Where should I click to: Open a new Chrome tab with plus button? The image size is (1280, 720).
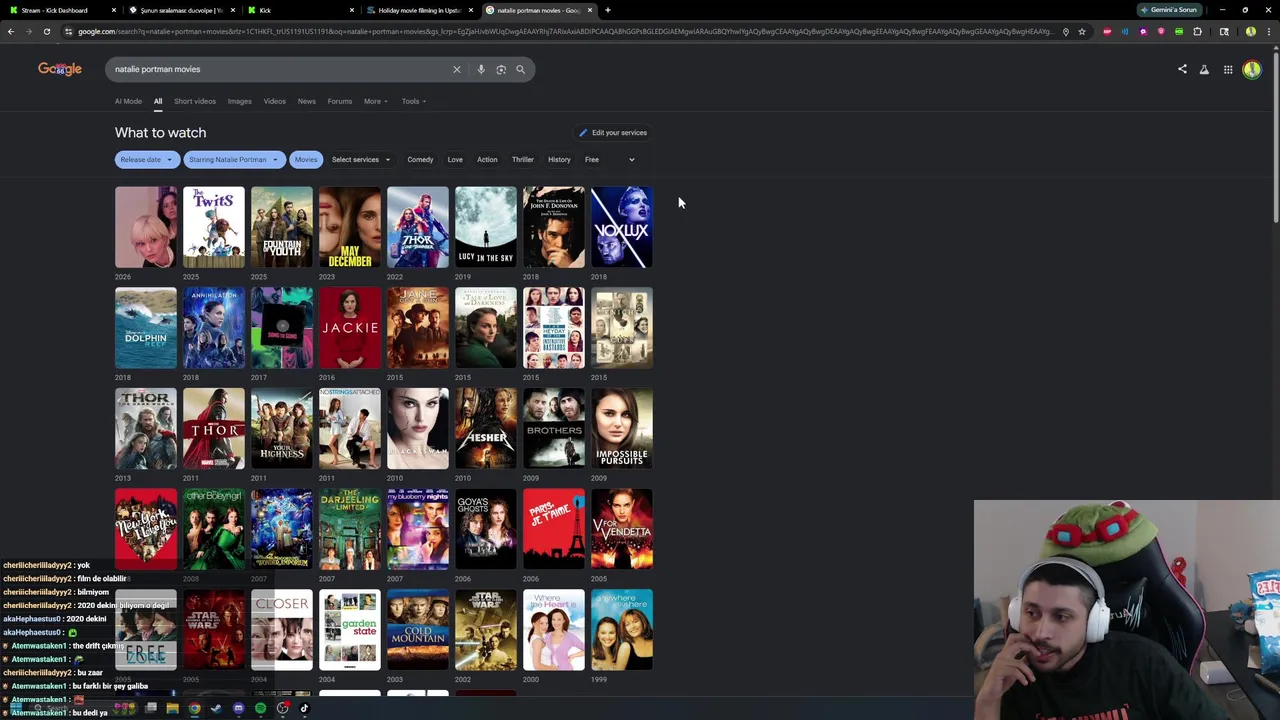click(x=608, y=10)
